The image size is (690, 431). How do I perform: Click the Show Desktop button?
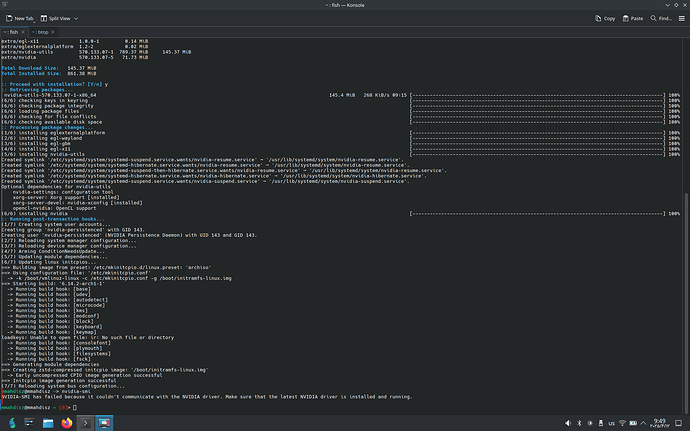click(x=678, y=423)
